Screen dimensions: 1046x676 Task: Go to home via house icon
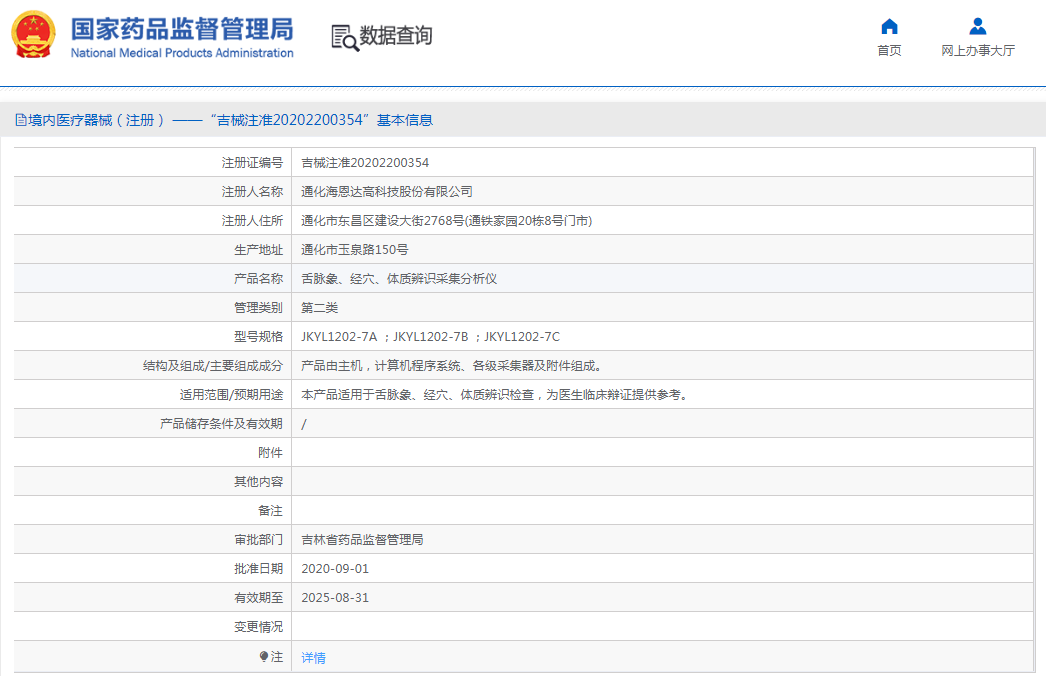pyautogui.click(x=889, y=27)
